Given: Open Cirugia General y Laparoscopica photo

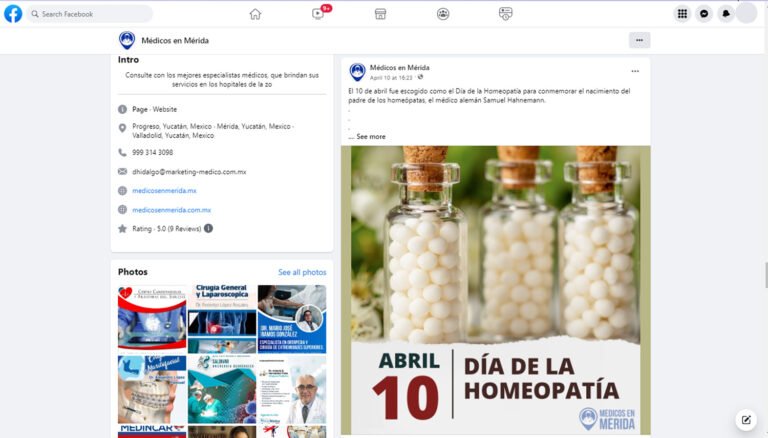Looking at the screenshot, I should pos(221,316).
